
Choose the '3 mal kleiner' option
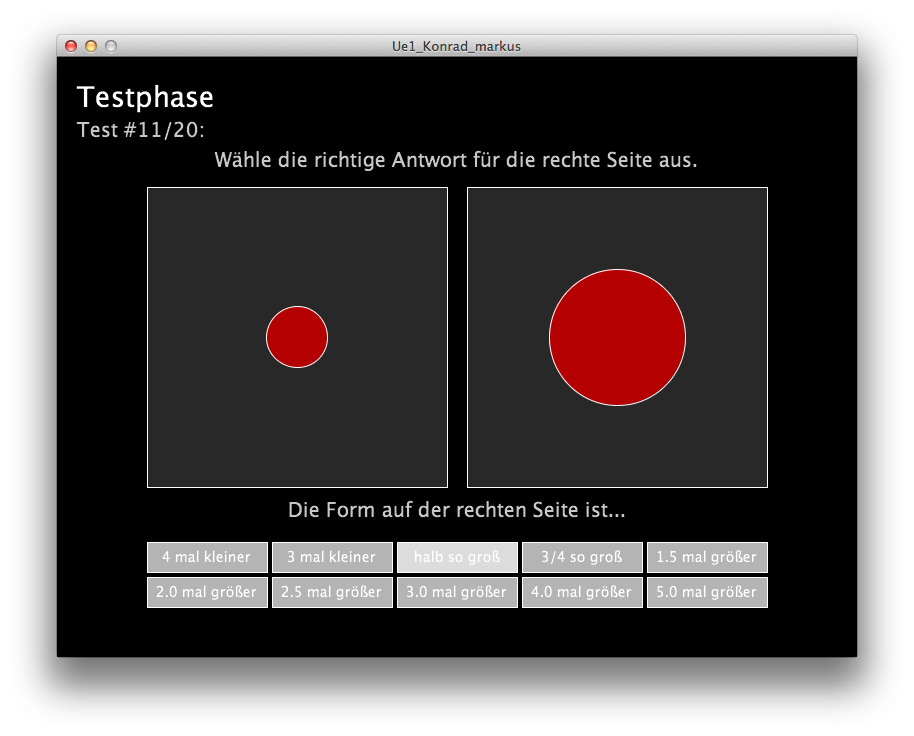pos(332,557)
